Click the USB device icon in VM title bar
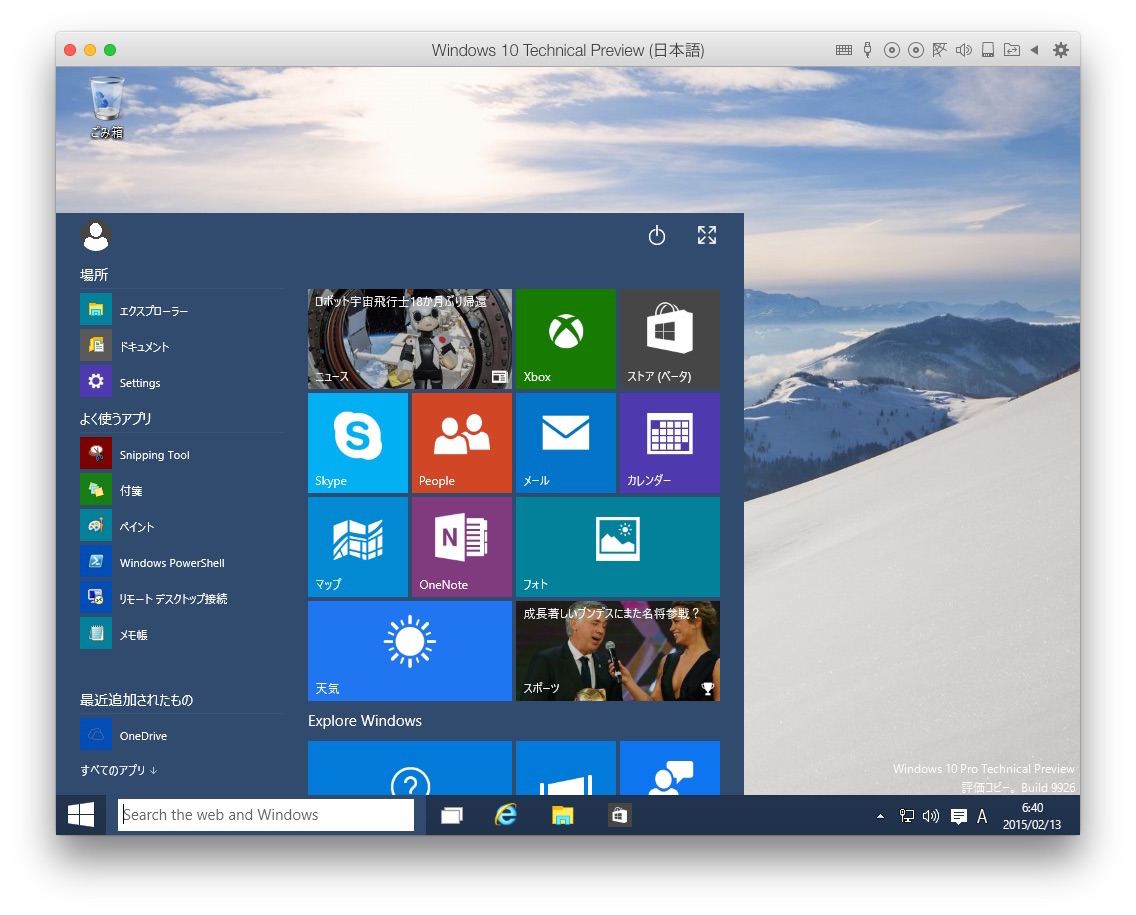This screenshot has width=1136, height=915. click(x=867, y=50)
